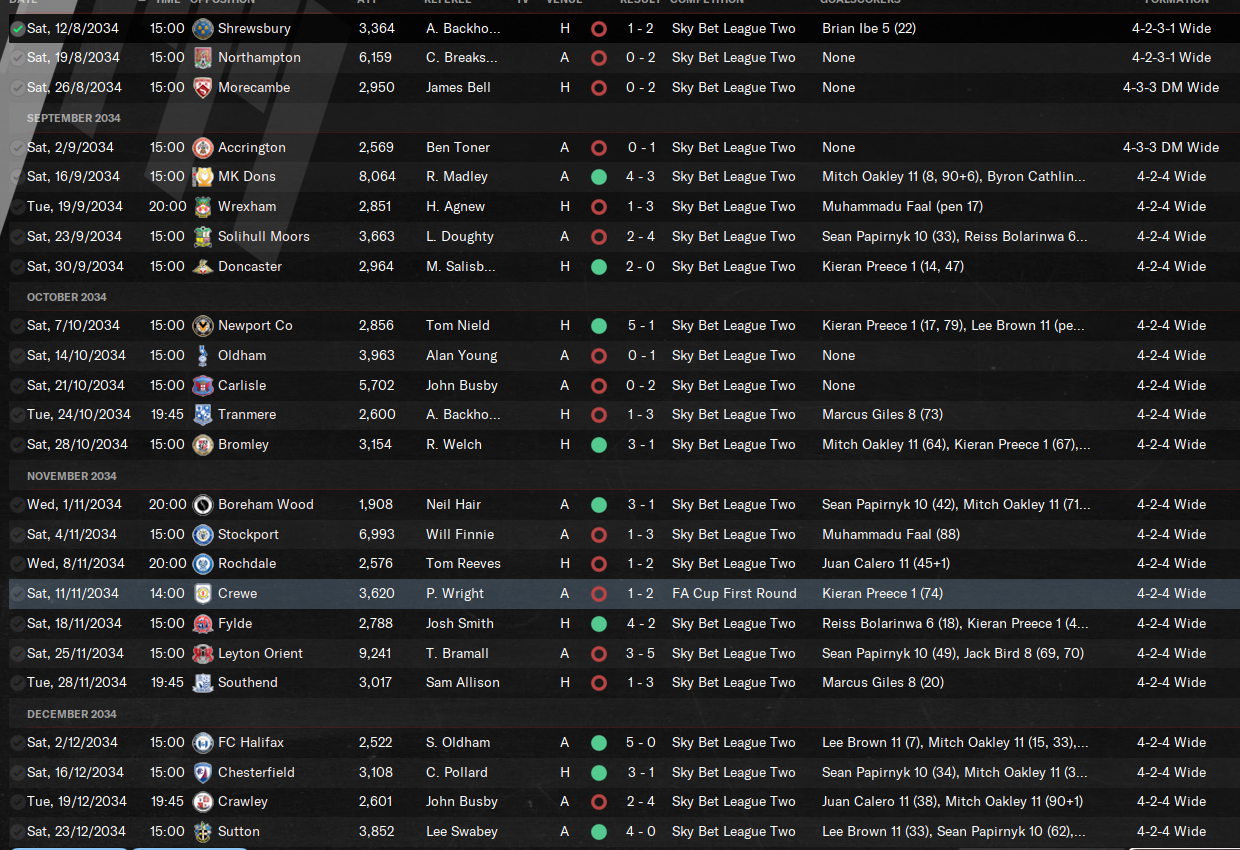Click the Carlisle club badge

point(203,385)
